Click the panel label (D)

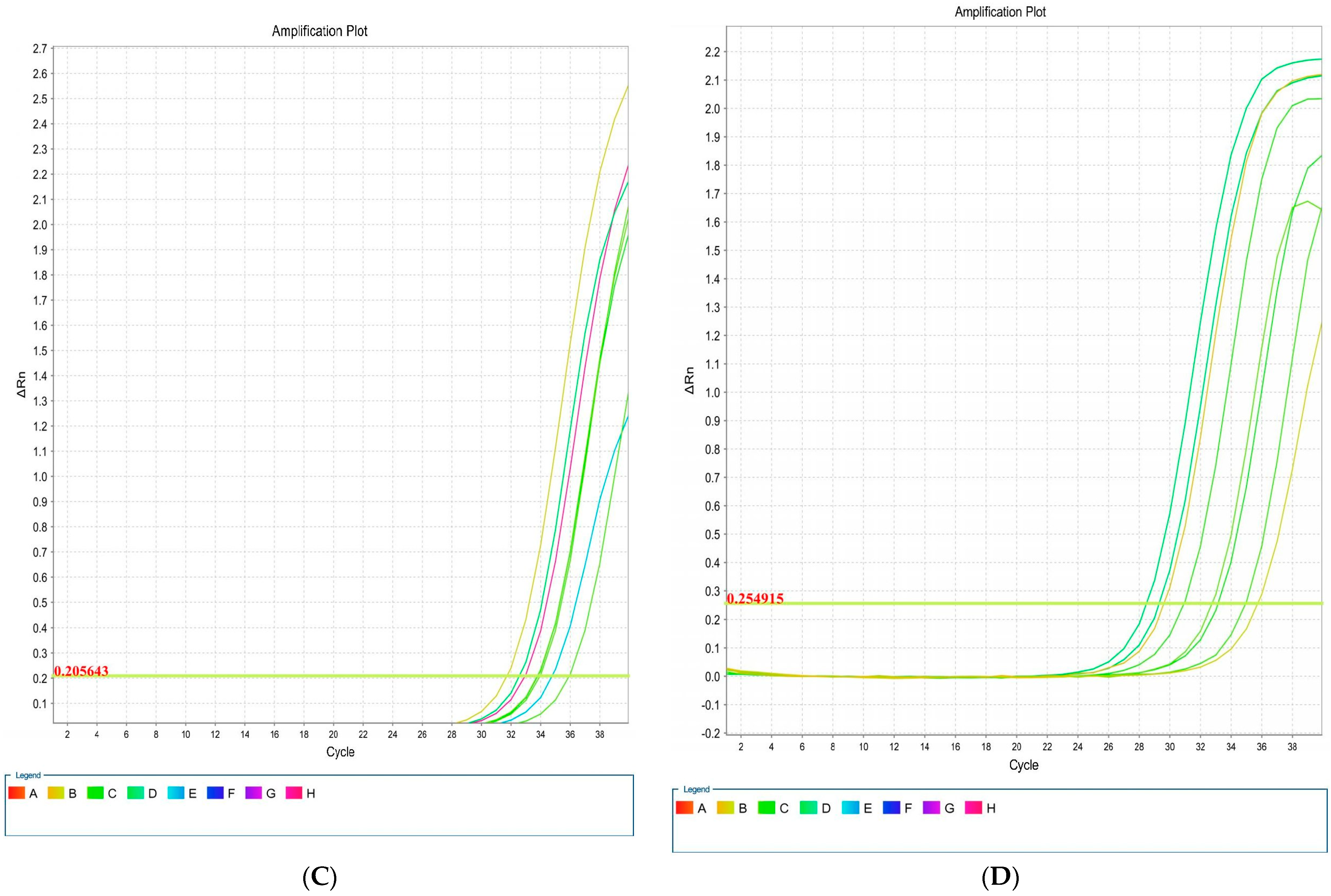[1000, 877]
